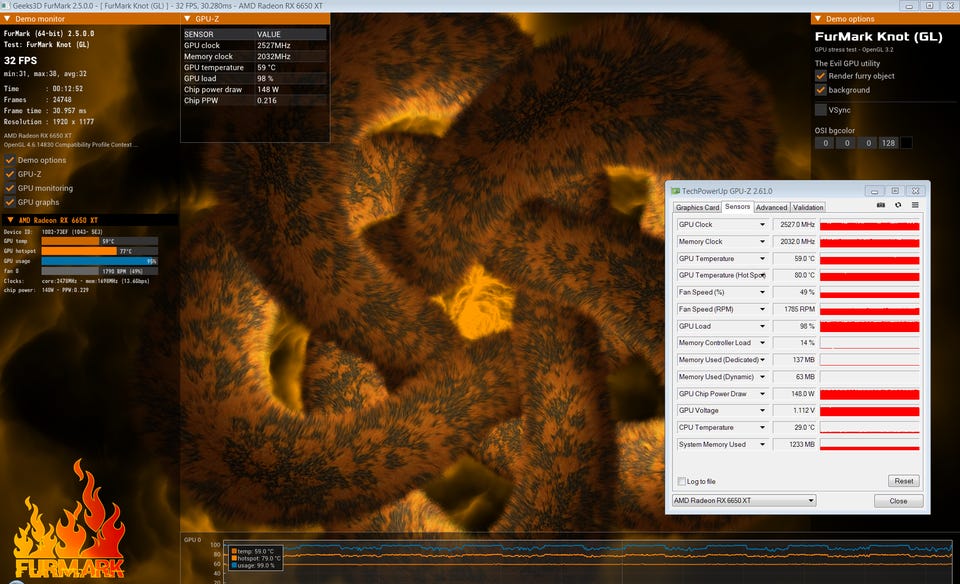
Task: Uncheck Render furry object
Action: pyautogui.click(x=821, y=76)
